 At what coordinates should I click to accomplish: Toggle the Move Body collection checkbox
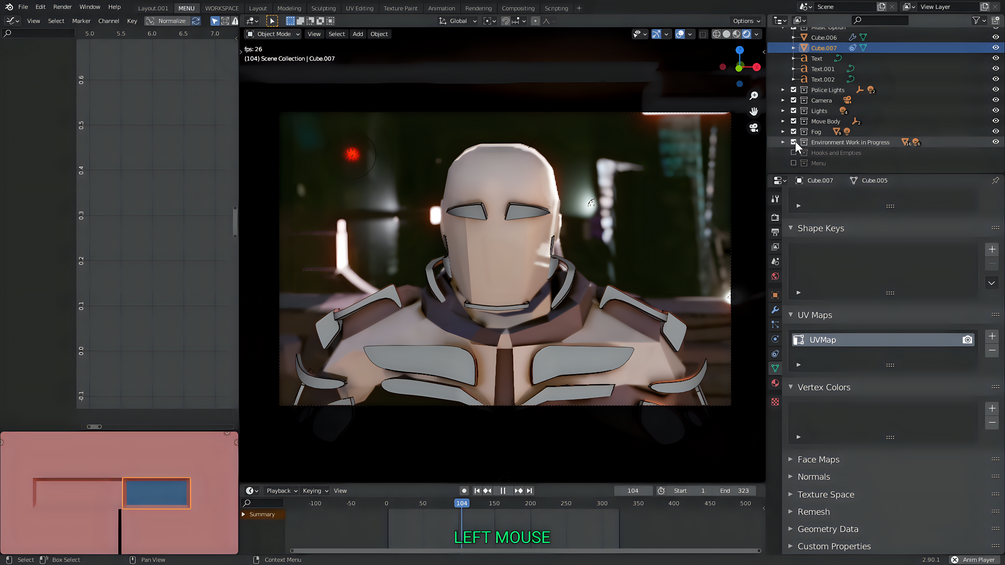(793, 121)
